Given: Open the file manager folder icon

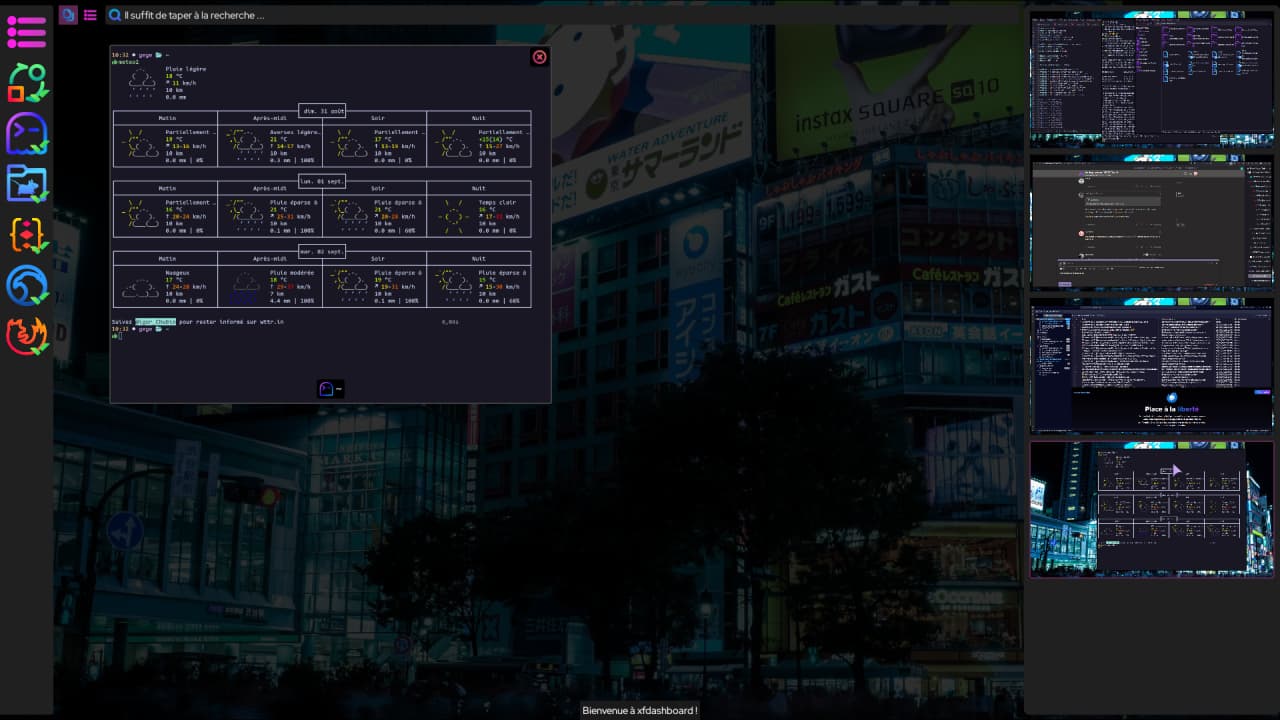Looking at the screenshot, I should pos(27,184).
